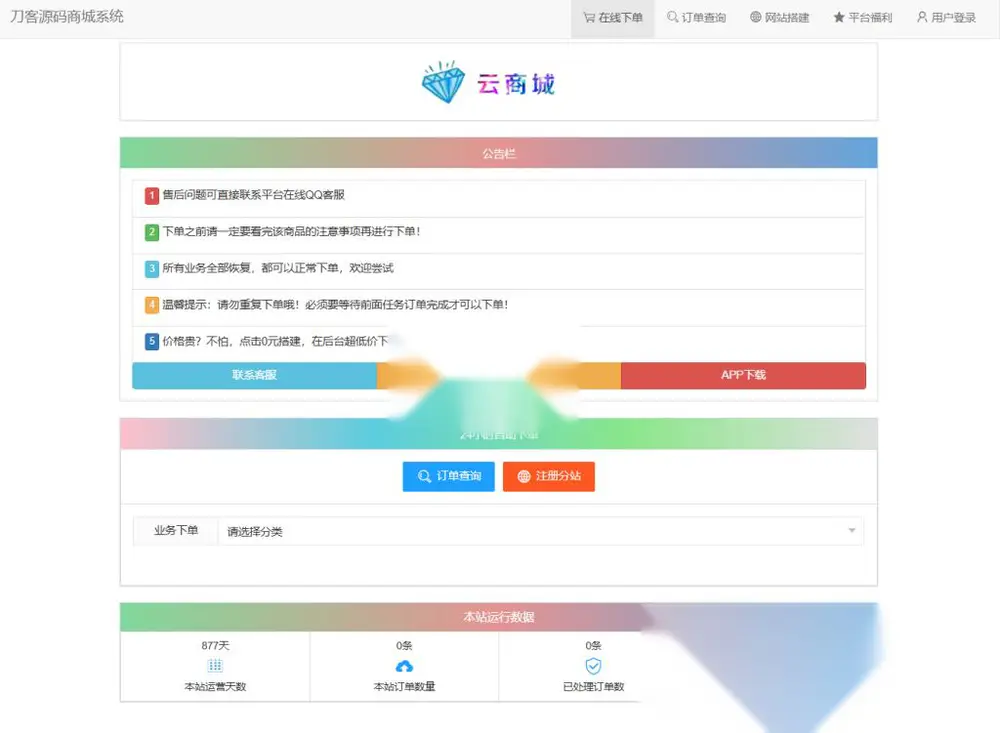Click announcement 售后问题可直接联系平台在线QQ客服
1000x733 pixels.
tap(253, 195)
